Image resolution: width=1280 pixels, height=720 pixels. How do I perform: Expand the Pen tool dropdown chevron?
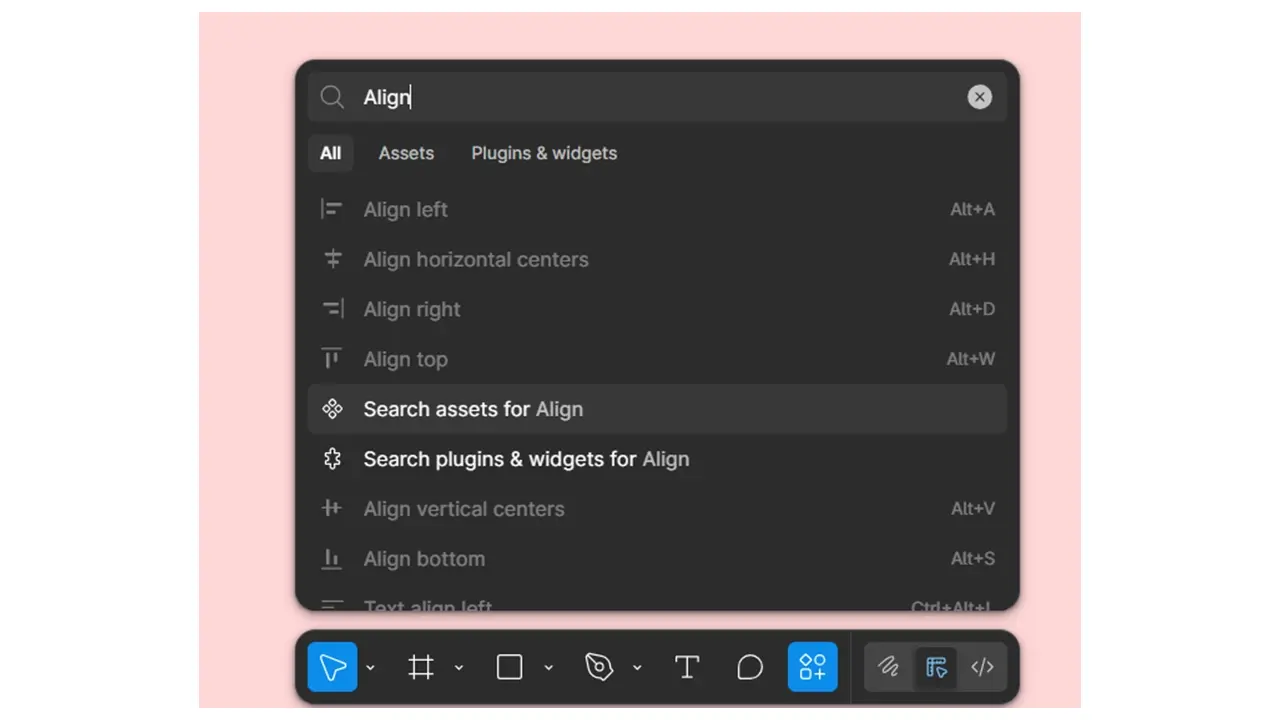point(637,668)
